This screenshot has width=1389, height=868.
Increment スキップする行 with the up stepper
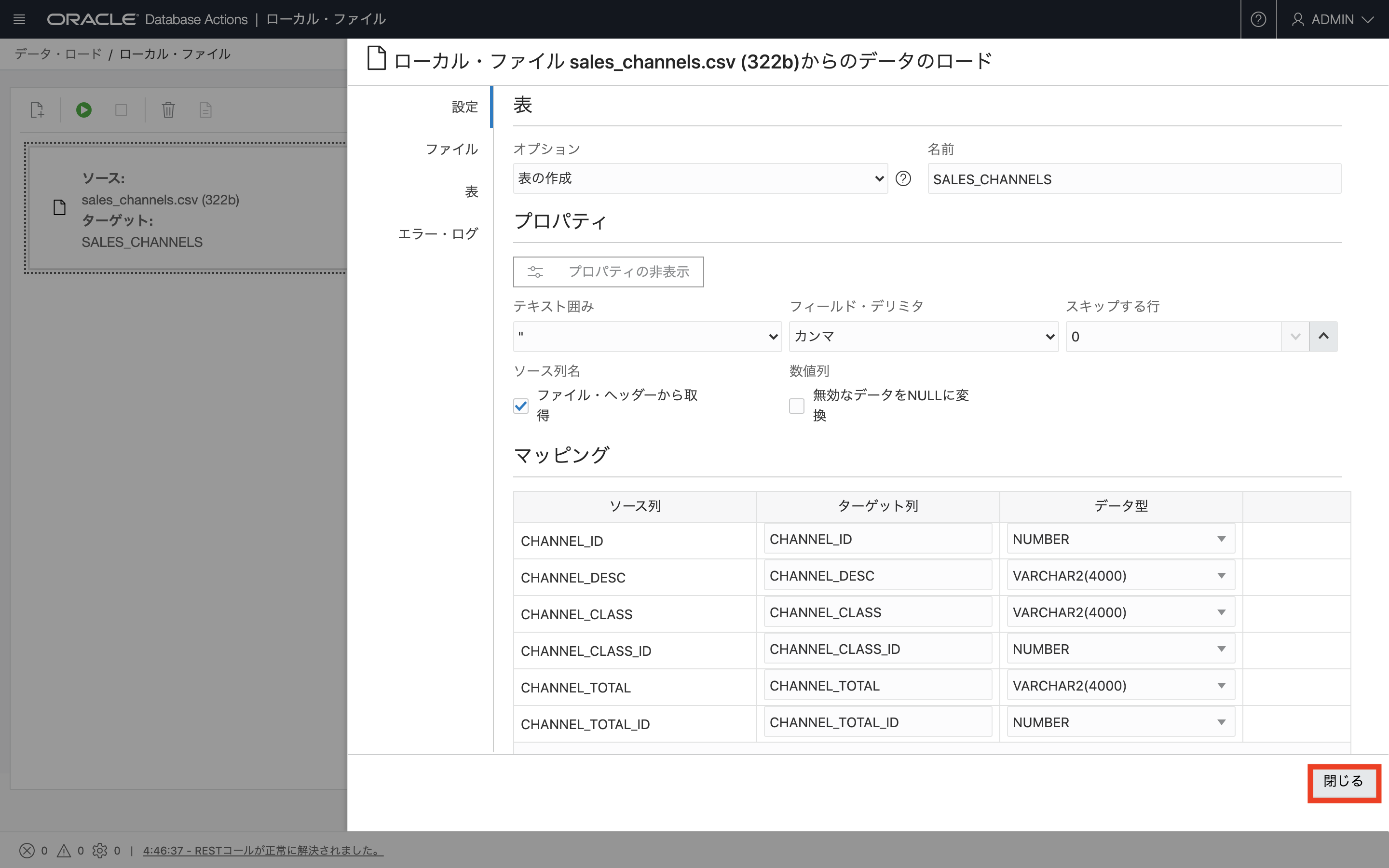tap(1323, 337)
